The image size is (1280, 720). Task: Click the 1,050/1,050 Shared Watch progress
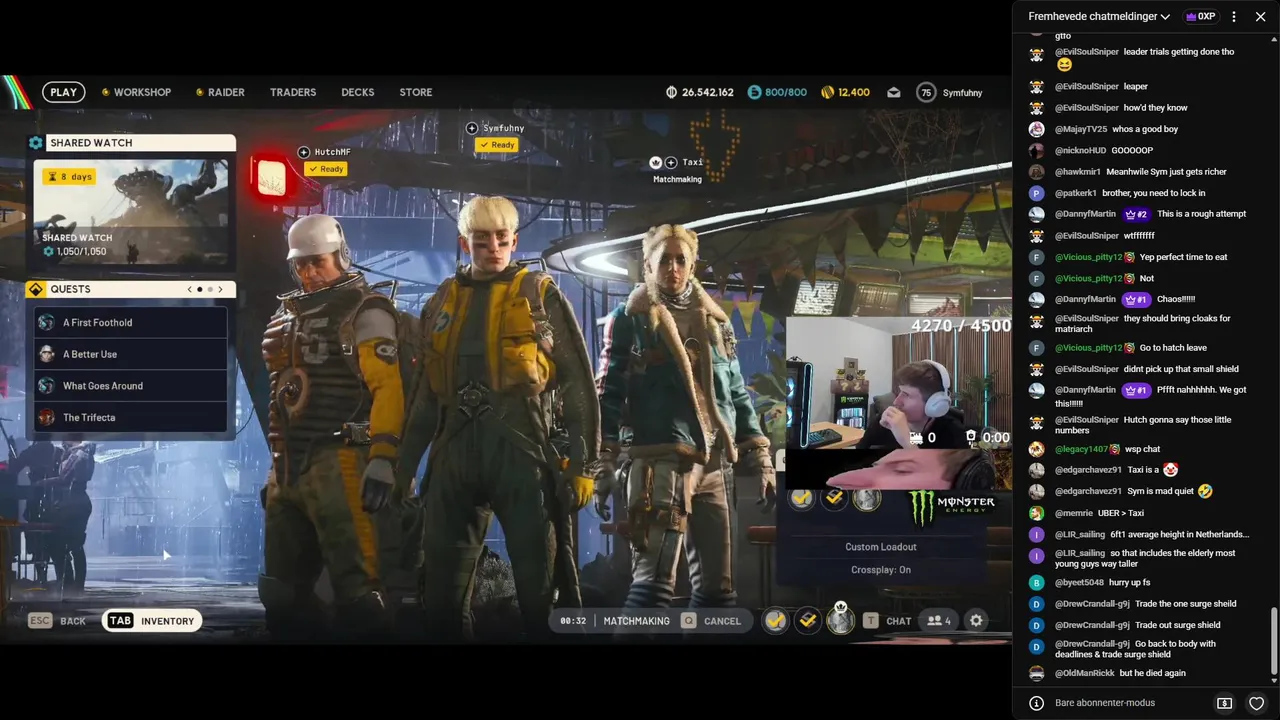click(x=75, y=252)
